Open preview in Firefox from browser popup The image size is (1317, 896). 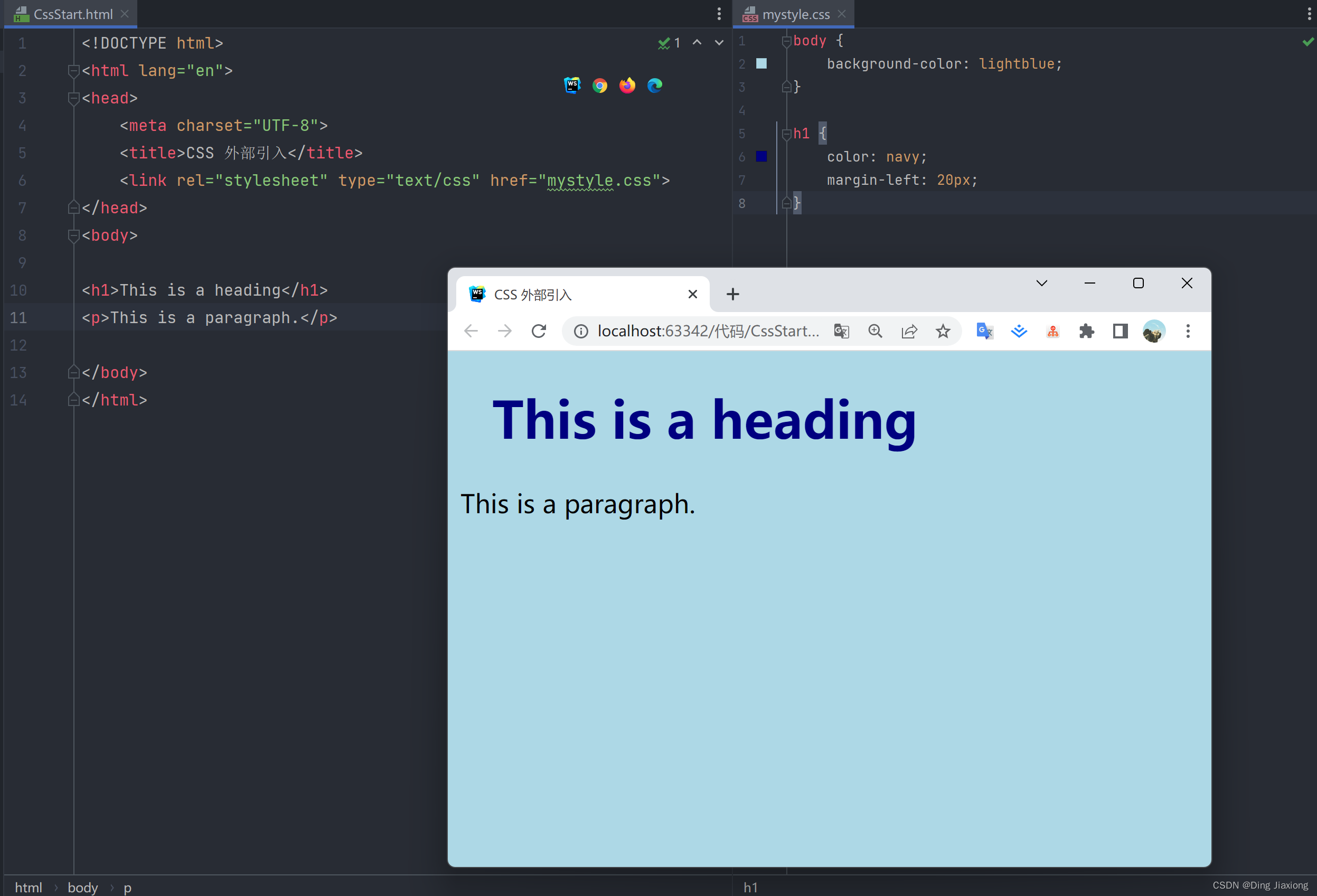[x=627, y=86]
